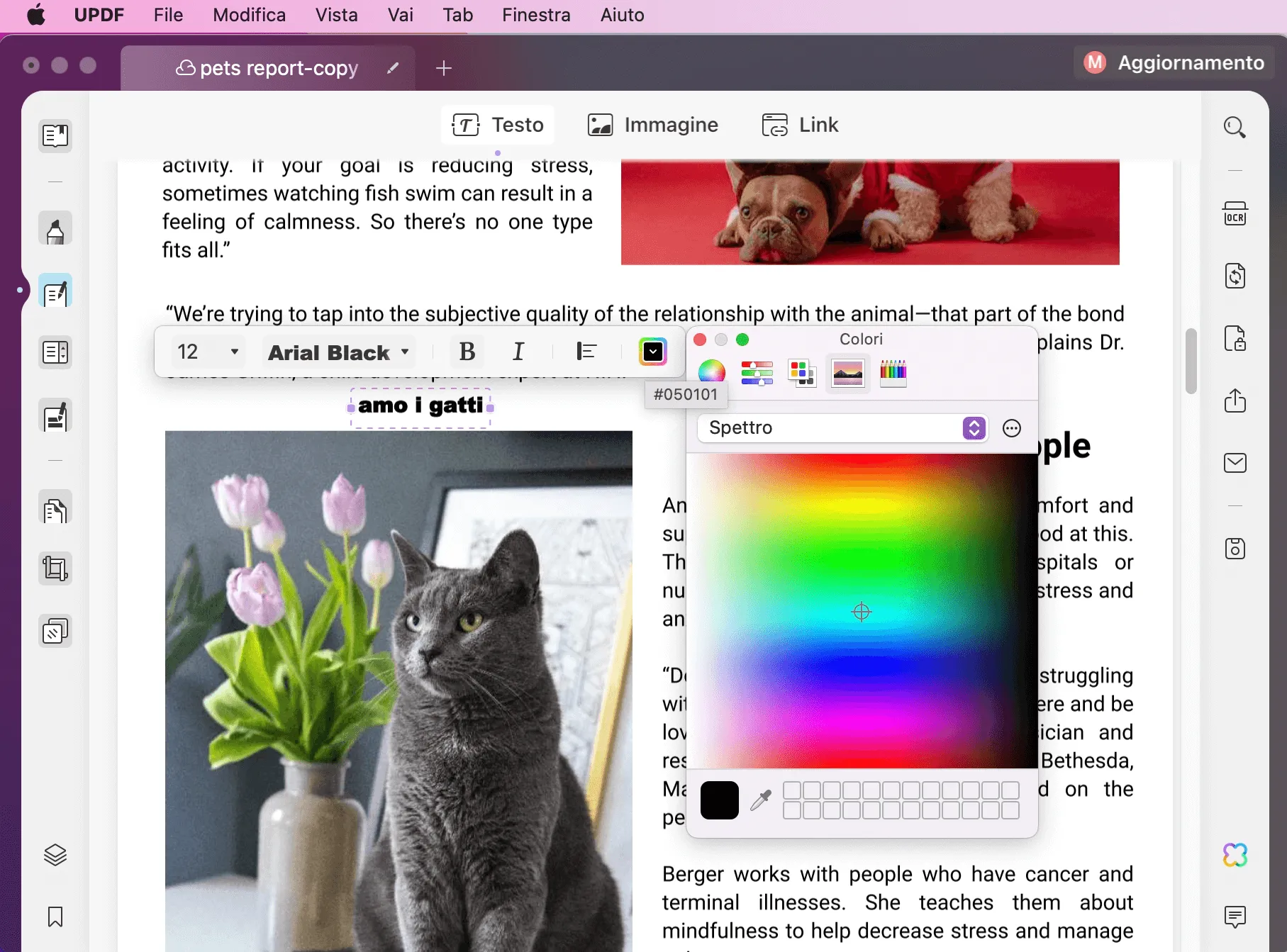Open the Layers panel icon
This screenshot has height=952, width=1287.
pos(55,855)
